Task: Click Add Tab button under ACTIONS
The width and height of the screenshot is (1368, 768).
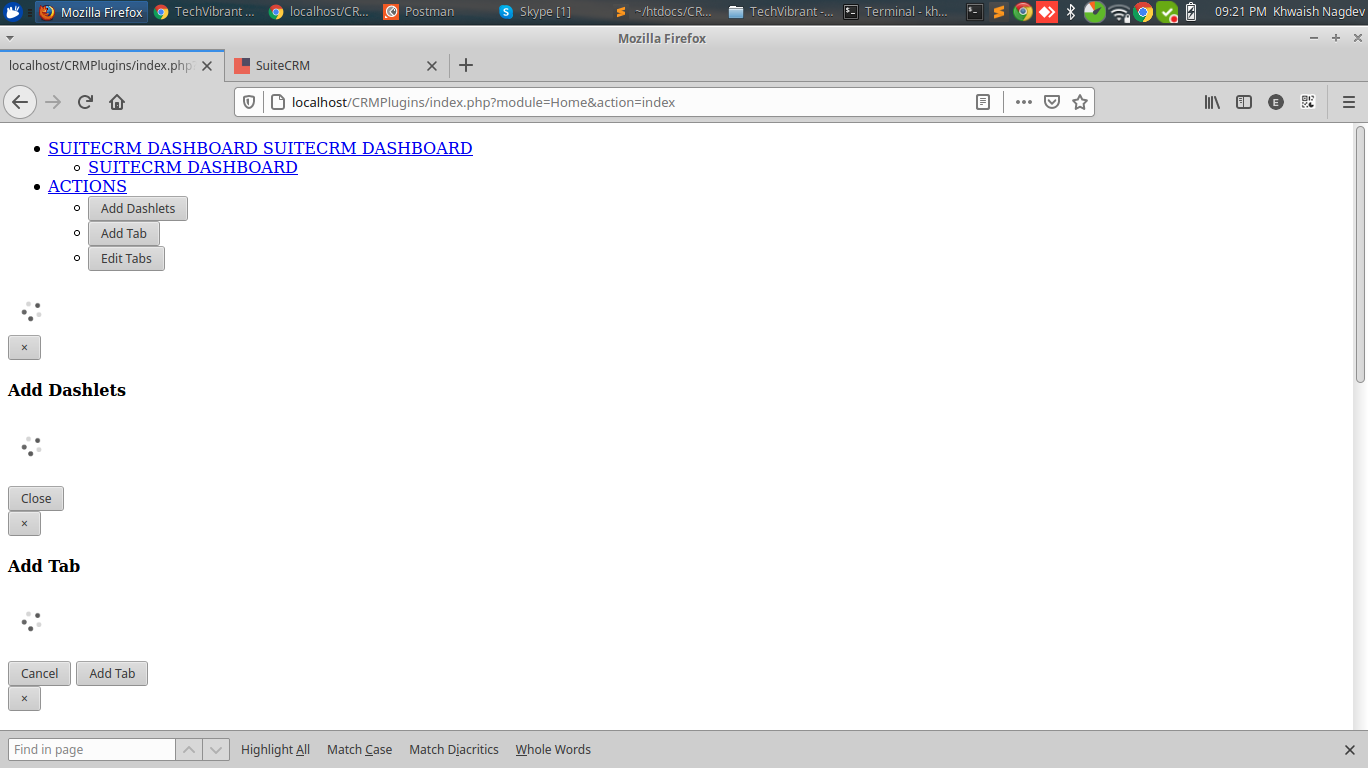Action: pyautogui.click(x=124, y=234)
